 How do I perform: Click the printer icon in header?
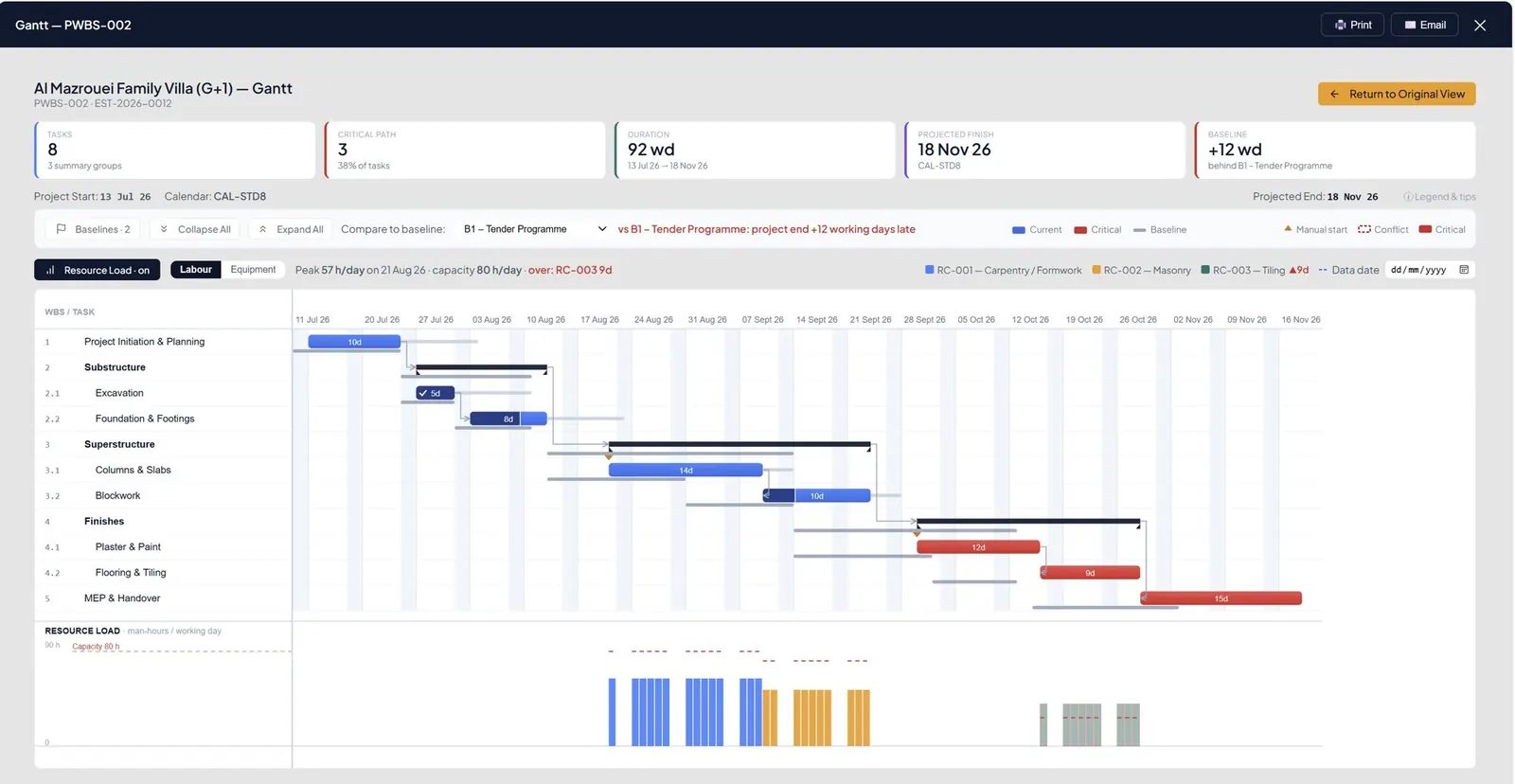[1340, 26]
